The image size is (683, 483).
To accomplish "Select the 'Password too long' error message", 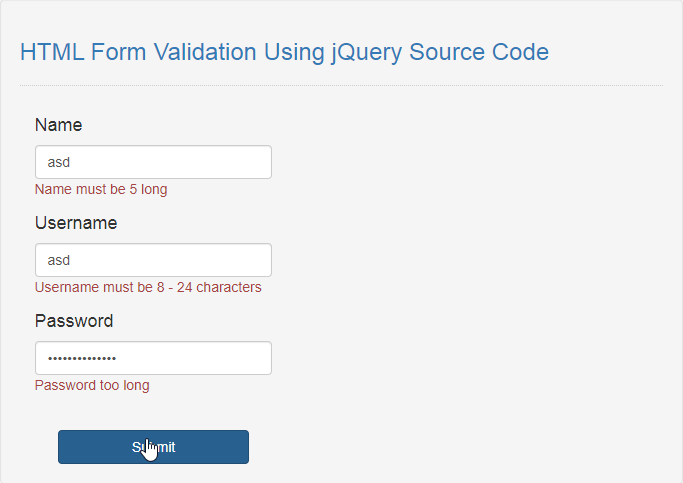I will tap(92, 385).
